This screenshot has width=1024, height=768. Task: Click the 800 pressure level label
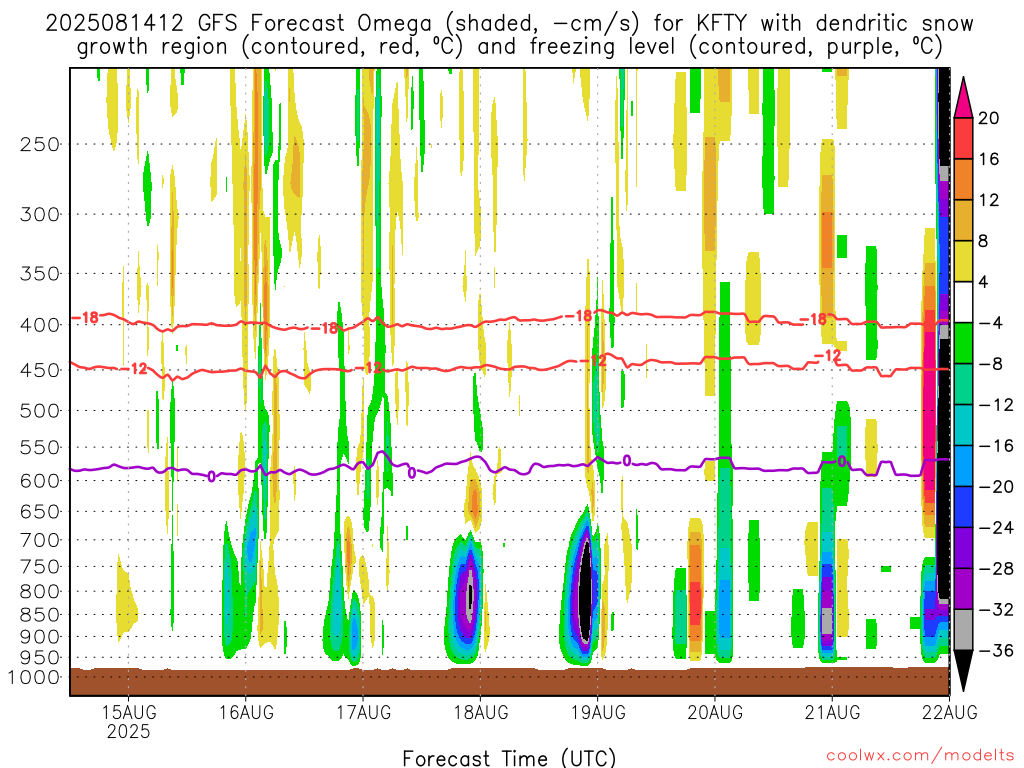coord(40,592)
